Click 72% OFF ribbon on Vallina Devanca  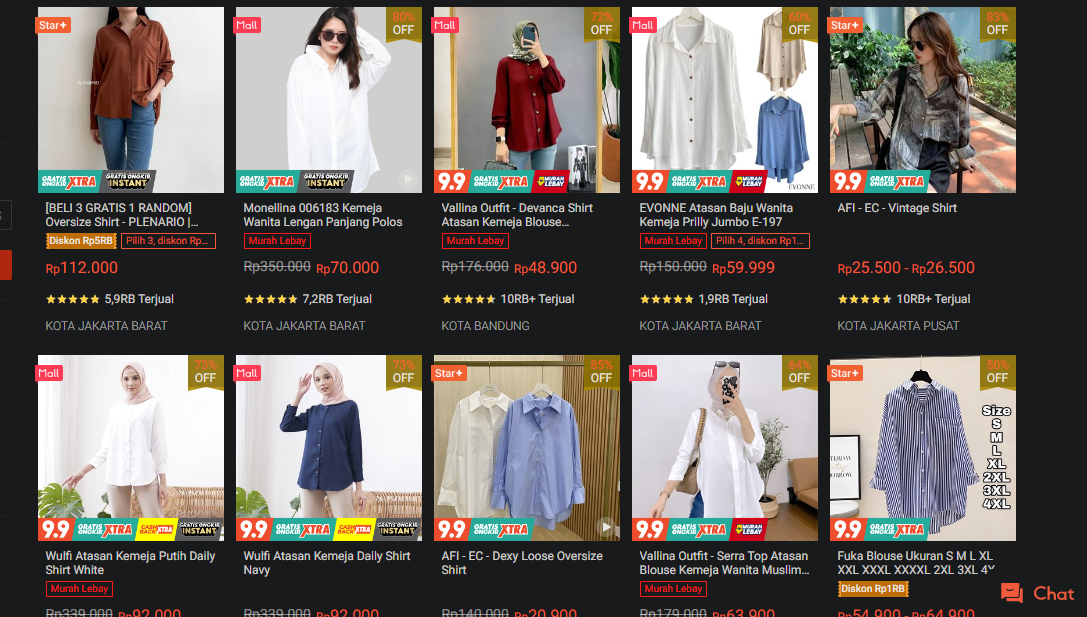602,24
